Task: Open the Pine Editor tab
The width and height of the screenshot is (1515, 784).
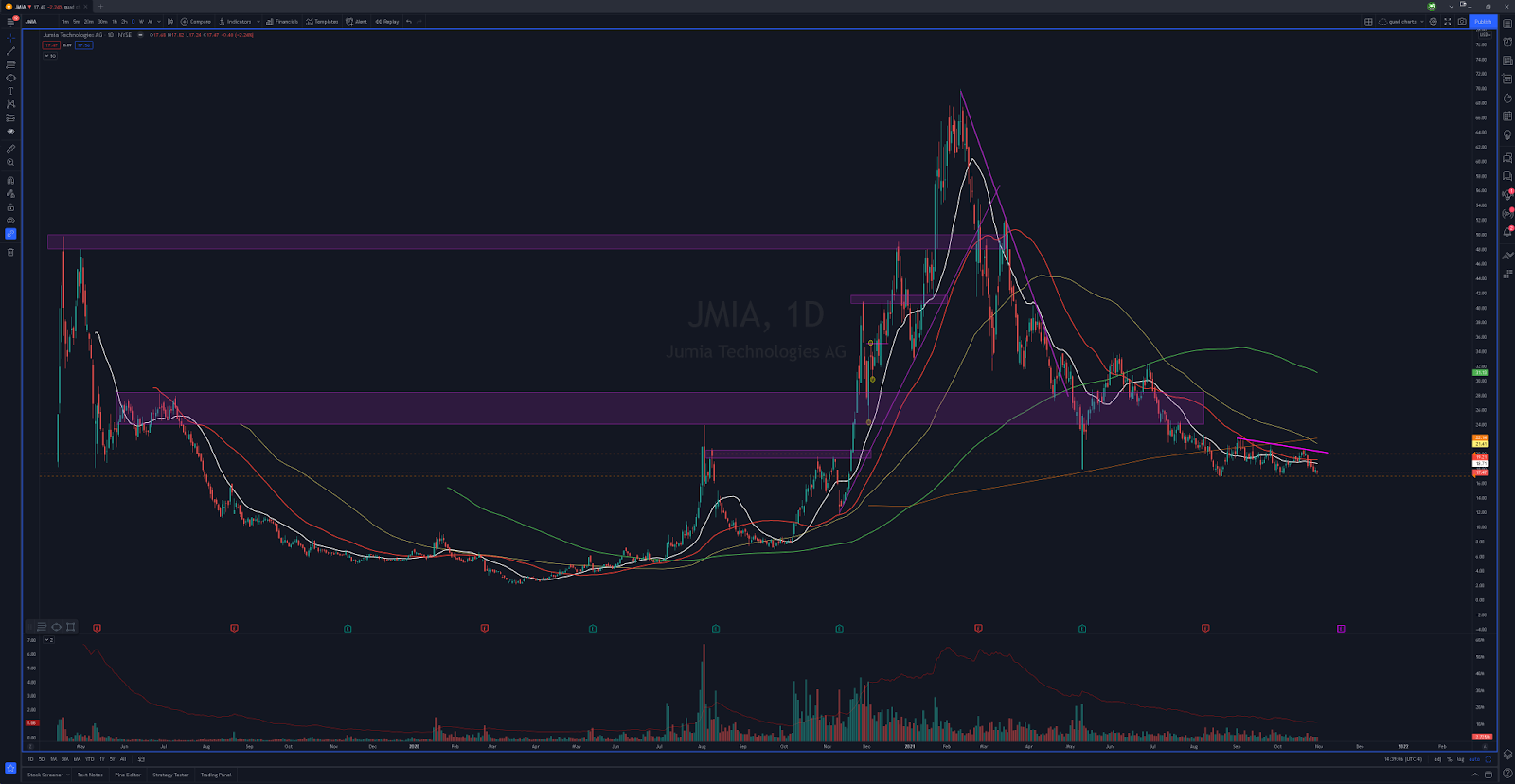Action: pos(128,775)
